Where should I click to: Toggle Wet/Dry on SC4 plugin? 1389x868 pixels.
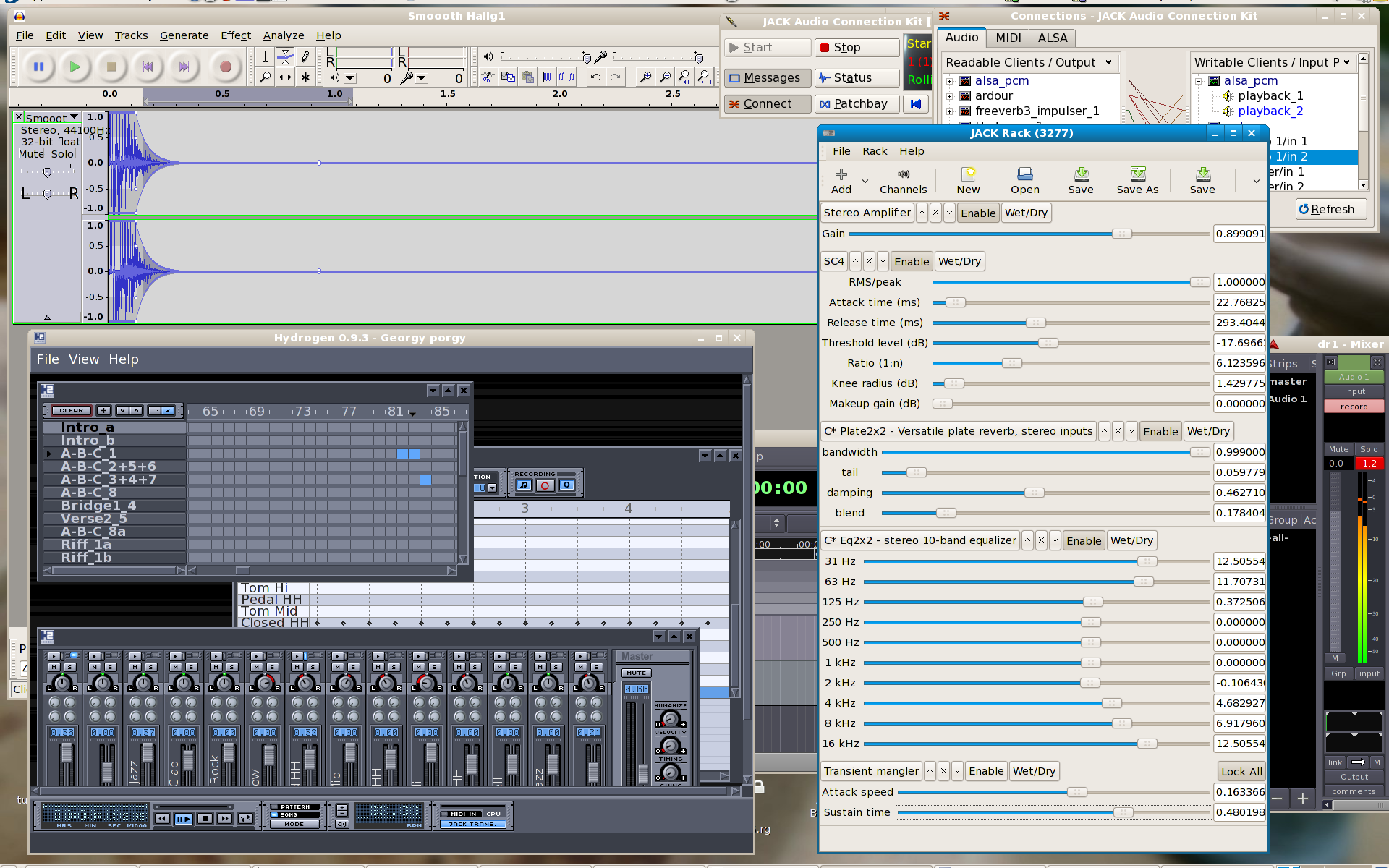click(x=959, y=261)
